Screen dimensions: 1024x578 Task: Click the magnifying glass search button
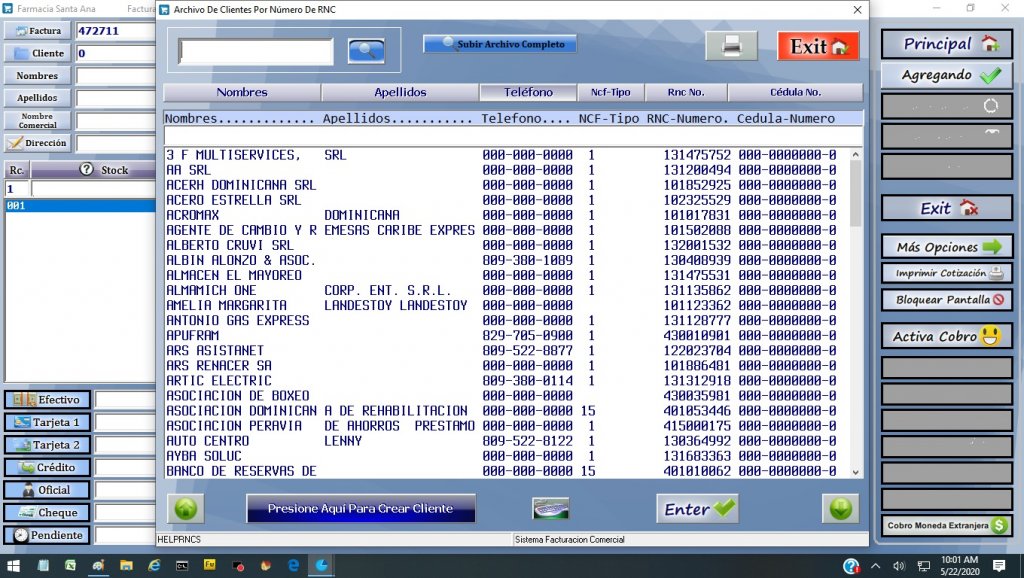click(x=366, y=51)
